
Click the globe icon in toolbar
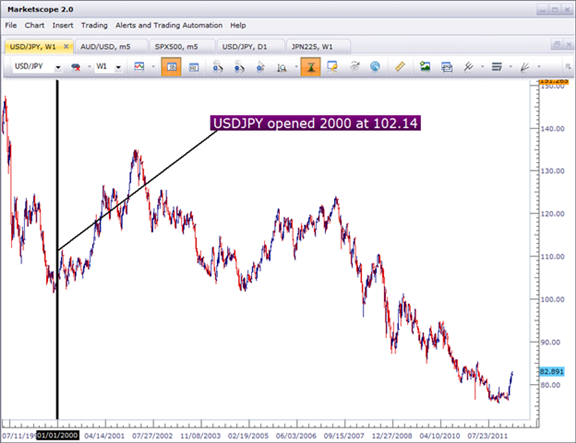pyautogui.click(x=375, y=66)
